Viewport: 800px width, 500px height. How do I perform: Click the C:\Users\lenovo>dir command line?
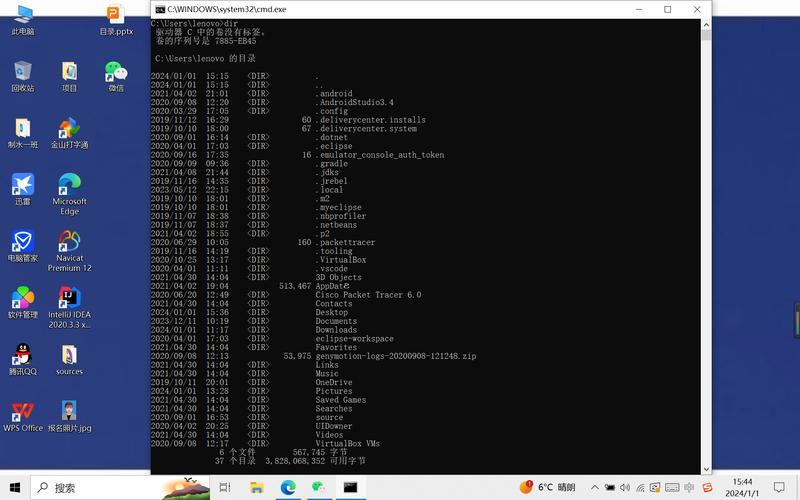(194, 23)
